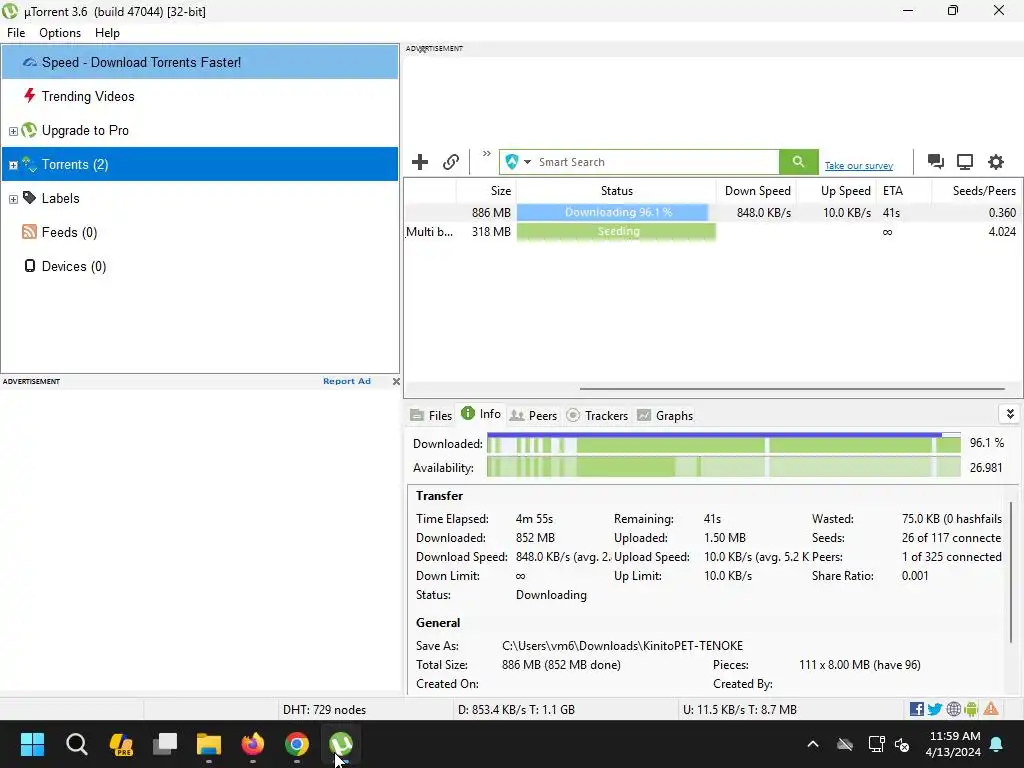Click into the Smart Search field
Image resolution: width=1024 pixels, height=768 pixels.
656,162
